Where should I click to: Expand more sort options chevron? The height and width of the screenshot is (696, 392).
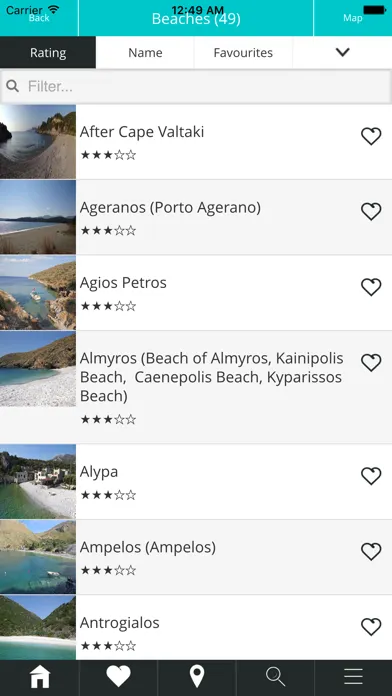[342, 52]
